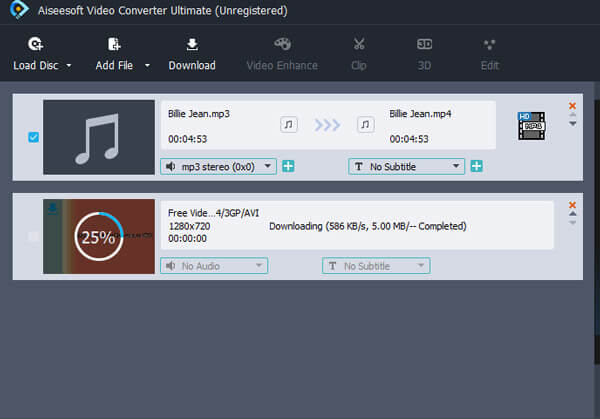Open the Video Enhance palette icon

tap(282, 44)
